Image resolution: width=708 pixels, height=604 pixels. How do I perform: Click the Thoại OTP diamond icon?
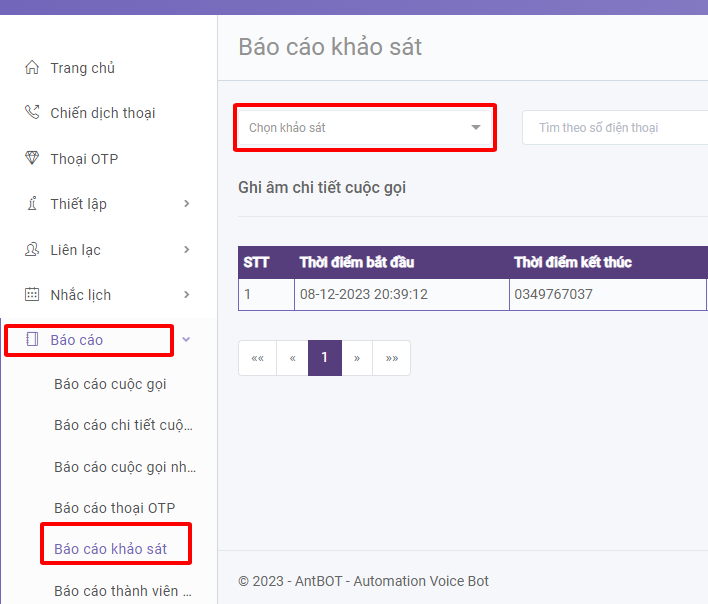click(x=32, y=158)
